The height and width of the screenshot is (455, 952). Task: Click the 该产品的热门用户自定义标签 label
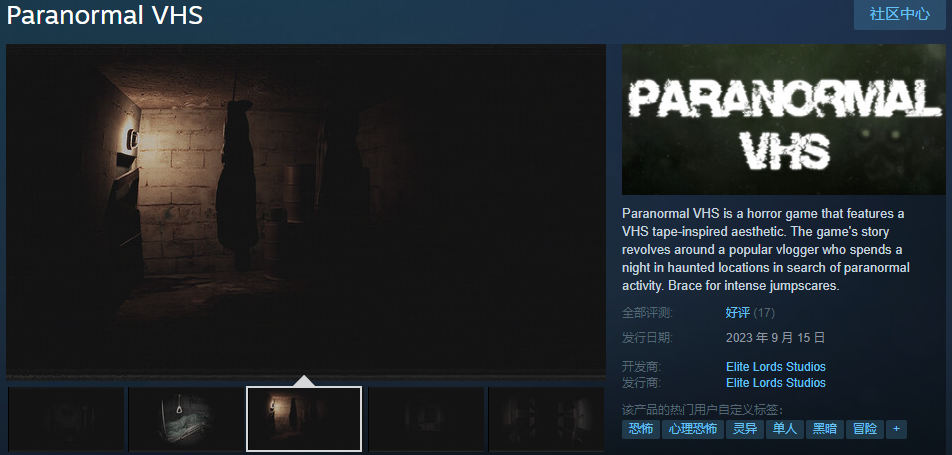tap(702, 409)
